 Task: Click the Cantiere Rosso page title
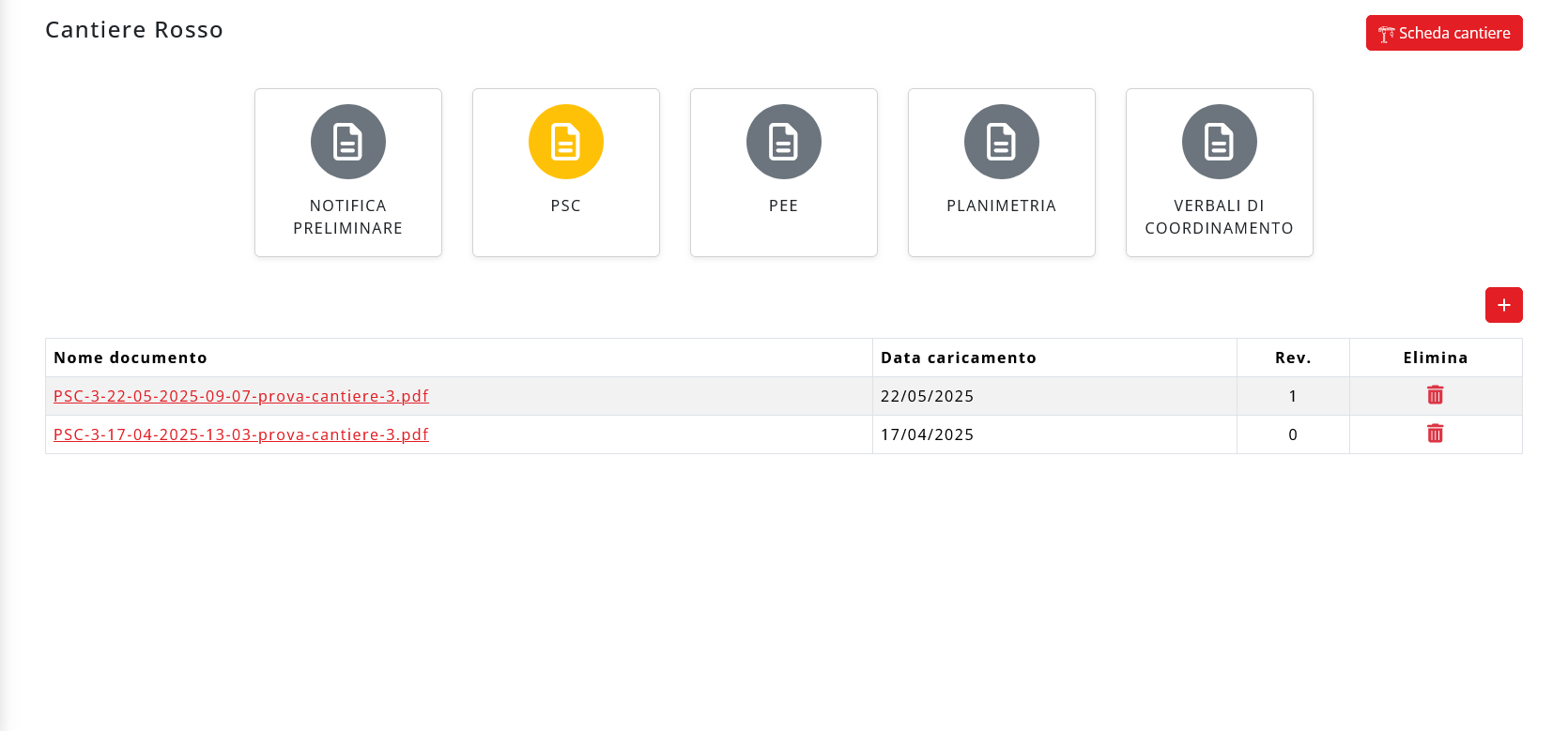tap(134, 30)
